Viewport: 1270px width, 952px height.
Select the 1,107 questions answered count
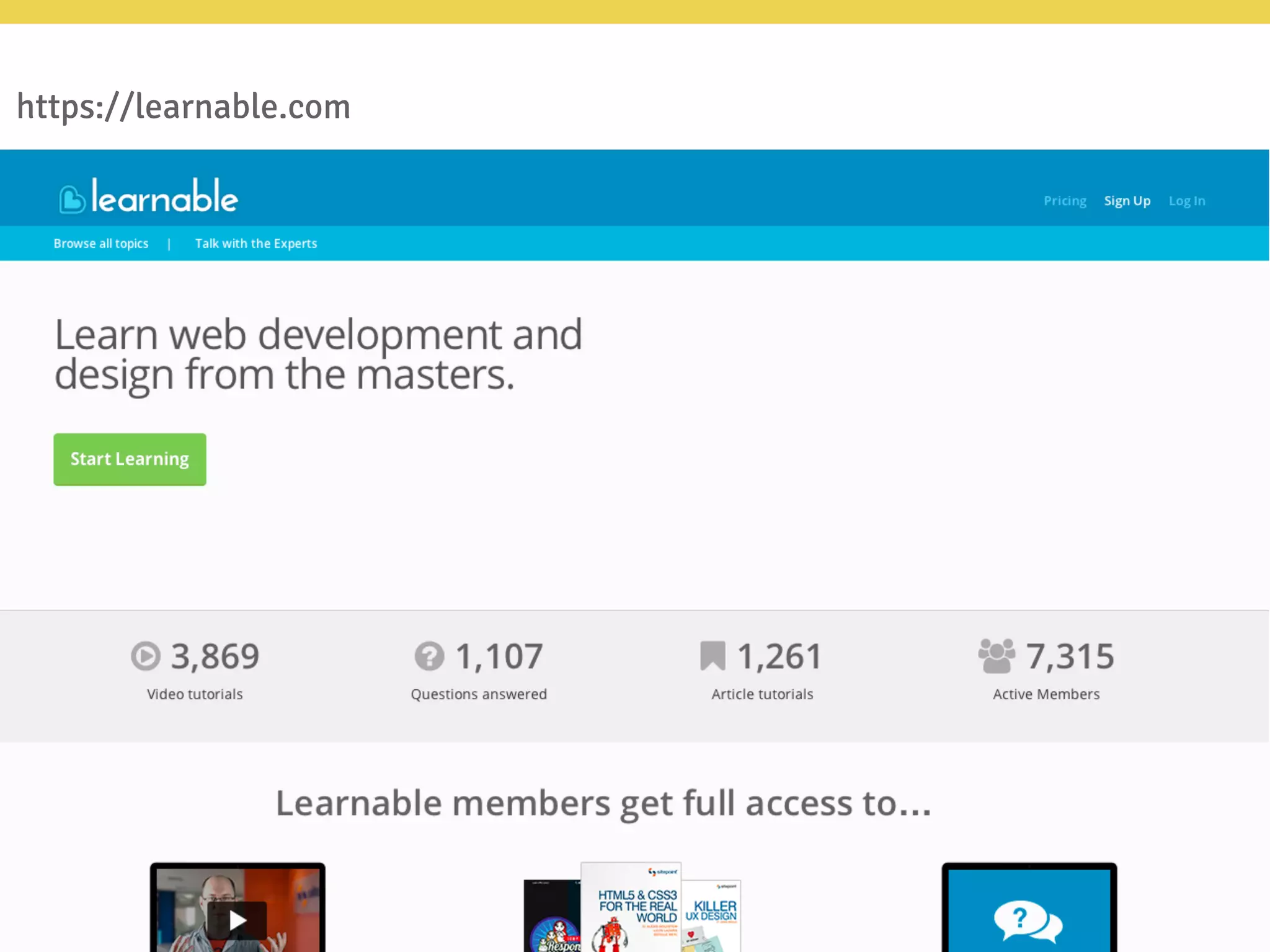pyautogui.click(x=499, y=656)
